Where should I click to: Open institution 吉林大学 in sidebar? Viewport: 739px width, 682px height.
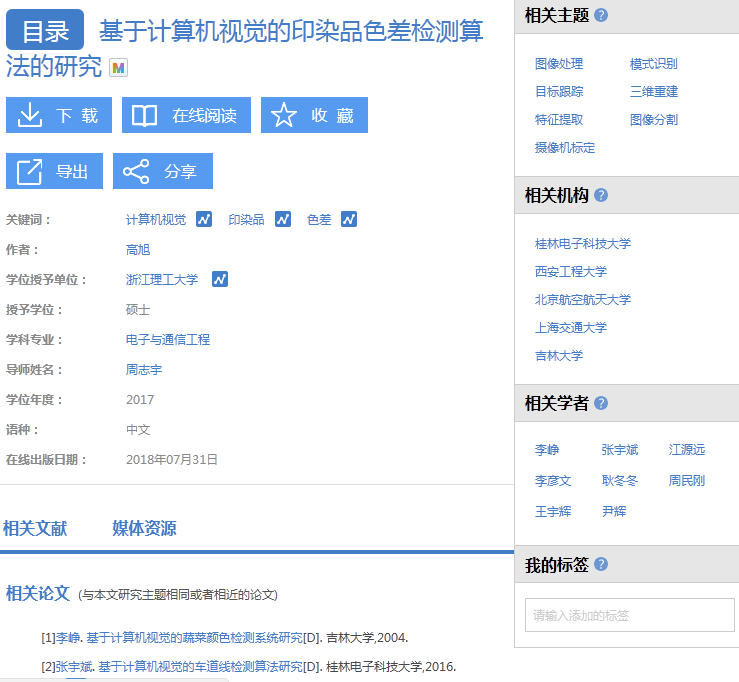click(559, 356)
